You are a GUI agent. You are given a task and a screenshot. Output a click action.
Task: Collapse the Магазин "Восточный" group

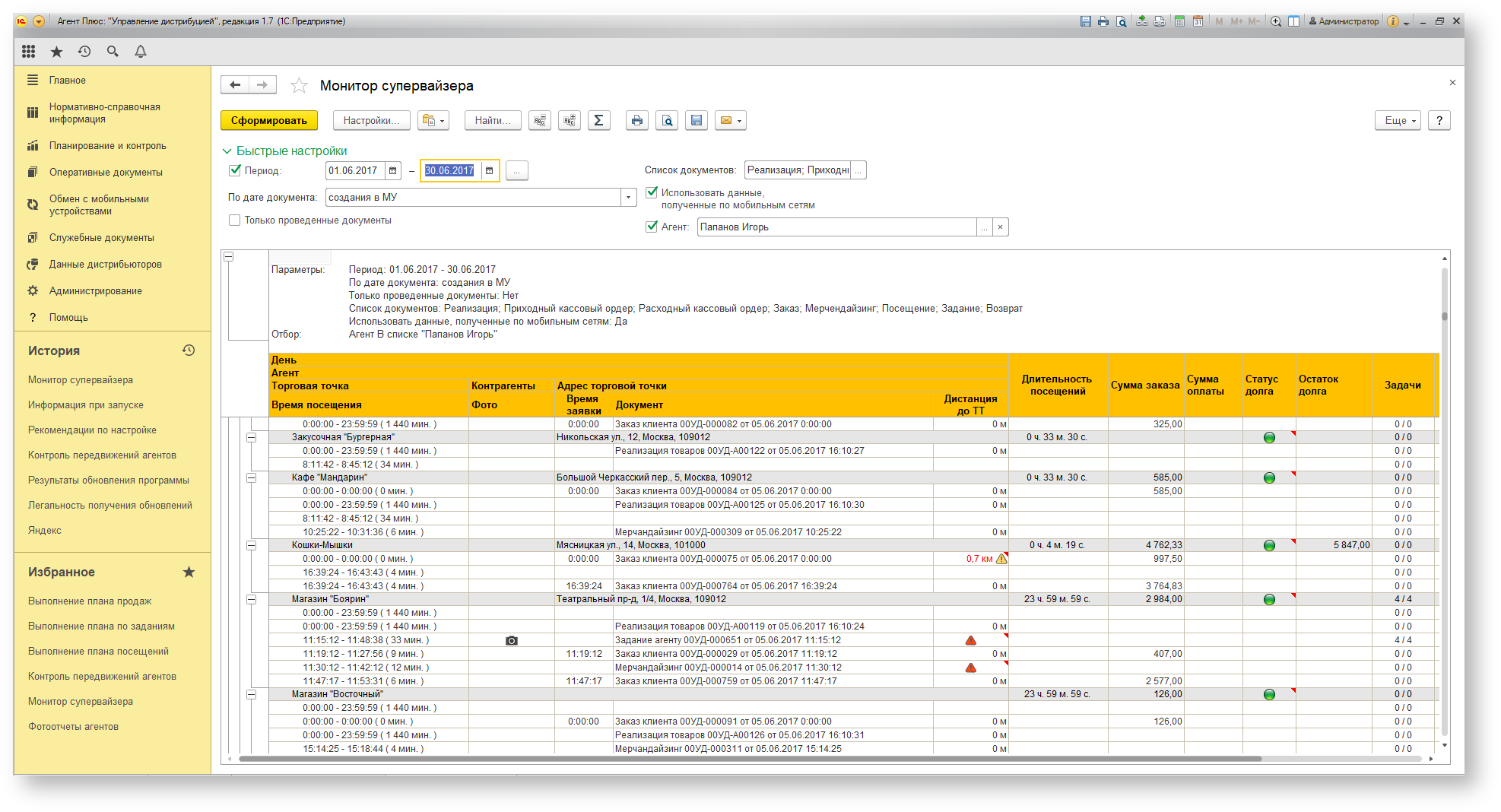pyautogui.click(x=251, y=695)
